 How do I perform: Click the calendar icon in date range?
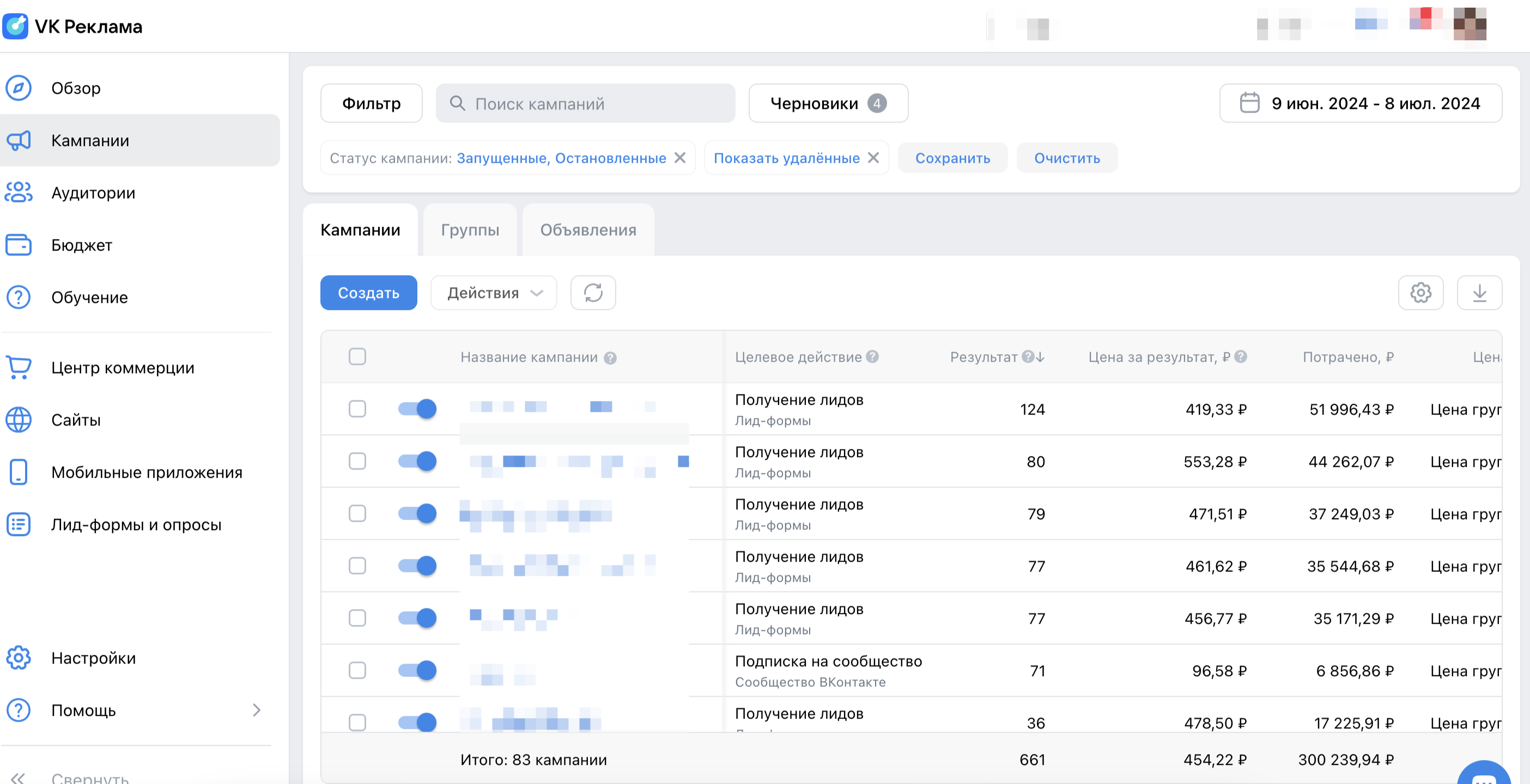pyautogui.click(x=1249, y=103)
